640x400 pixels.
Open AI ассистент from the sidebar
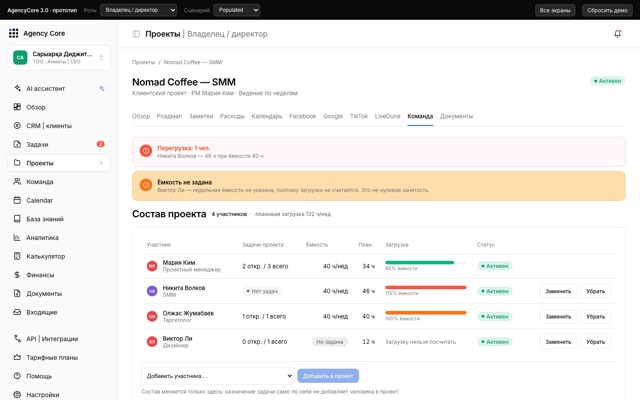pos(59,89)
